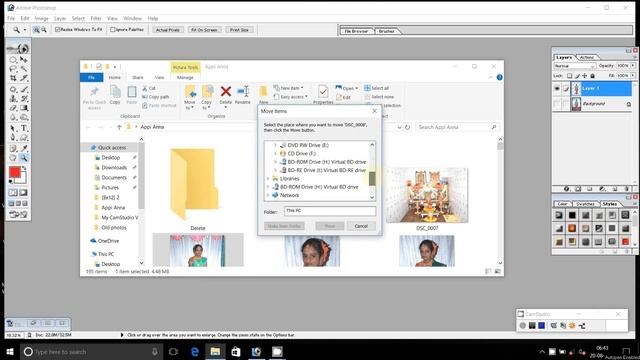Open the Opacity slider arrow
Viewport: 640px width, 360px height.
633,66
